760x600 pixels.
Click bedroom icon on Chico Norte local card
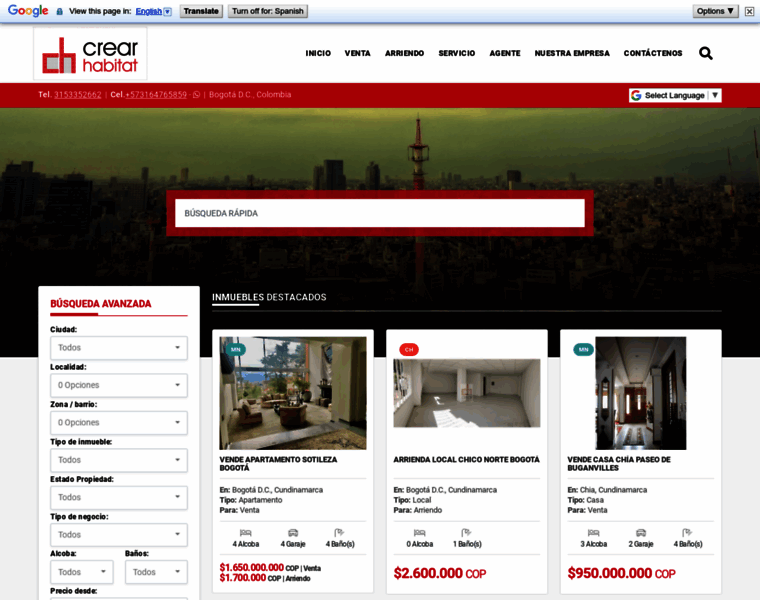click(420, 533)
